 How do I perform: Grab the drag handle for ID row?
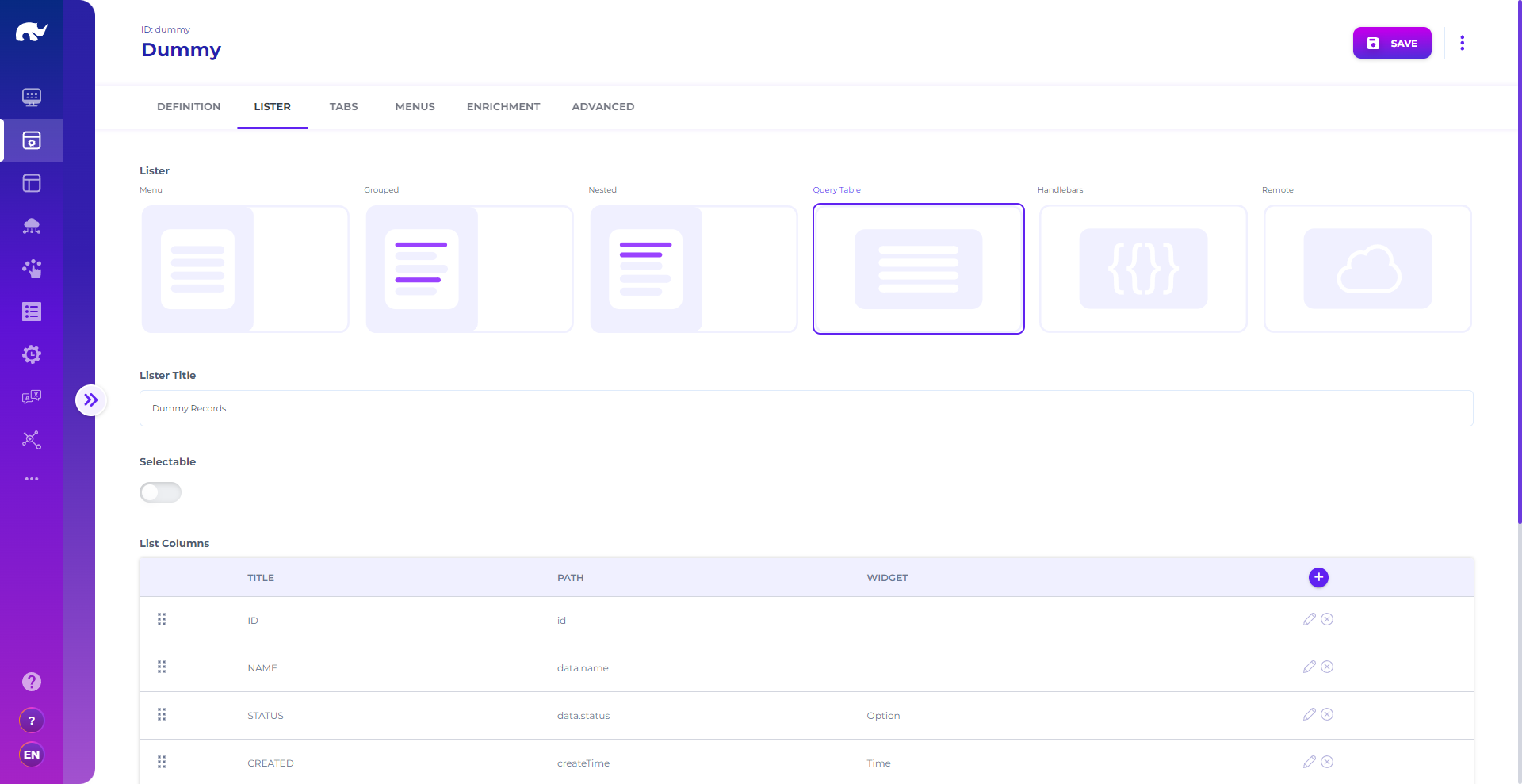162,619
